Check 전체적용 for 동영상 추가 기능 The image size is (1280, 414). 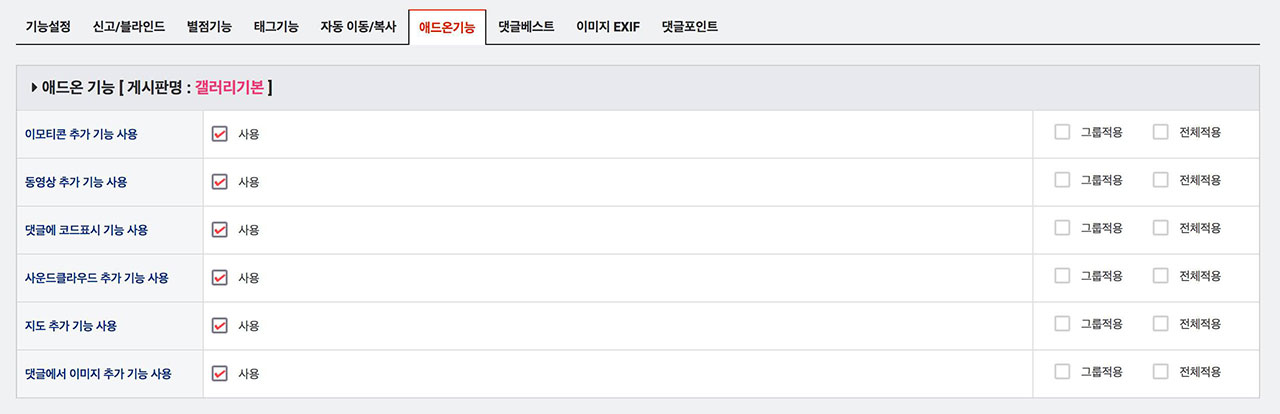tap(1160, 180)
